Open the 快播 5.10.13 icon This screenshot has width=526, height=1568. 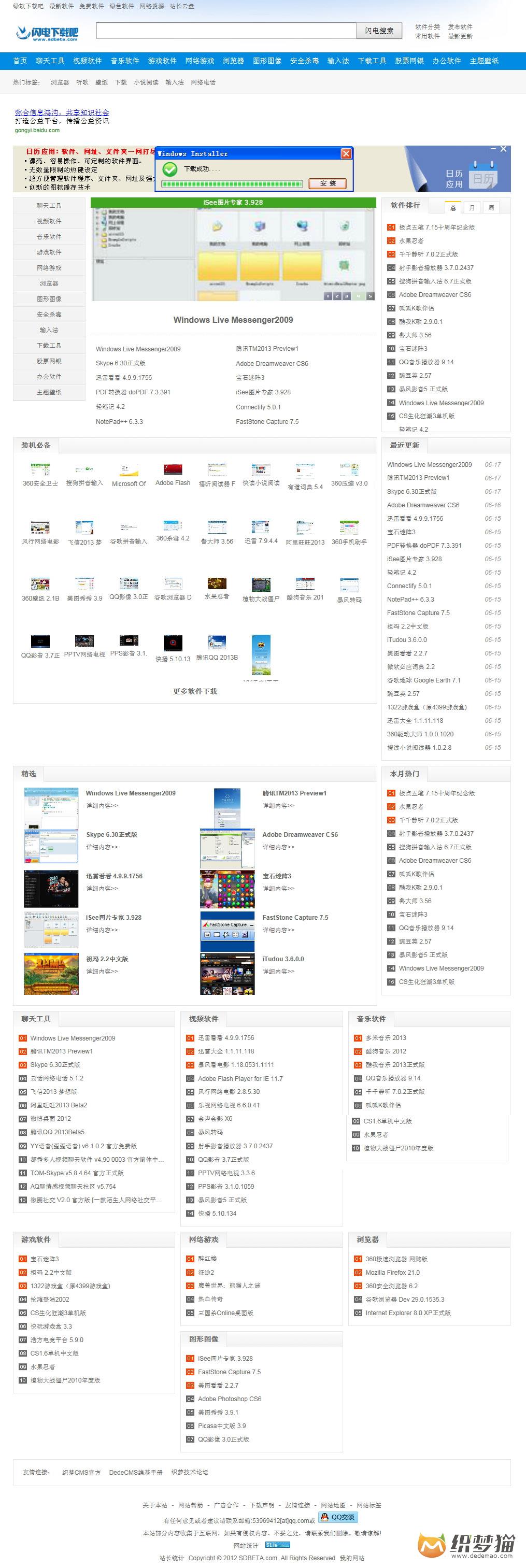pos(173,643)
